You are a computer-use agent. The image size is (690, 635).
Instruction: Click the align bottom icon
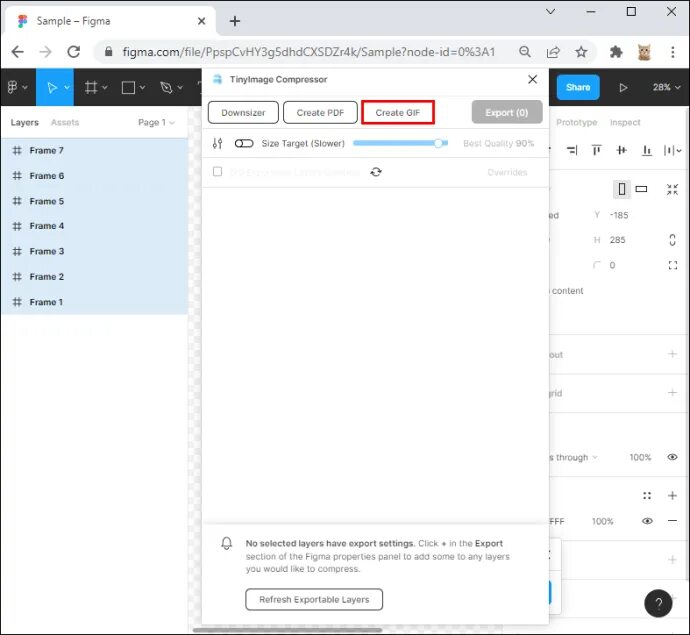coord(646,150)
